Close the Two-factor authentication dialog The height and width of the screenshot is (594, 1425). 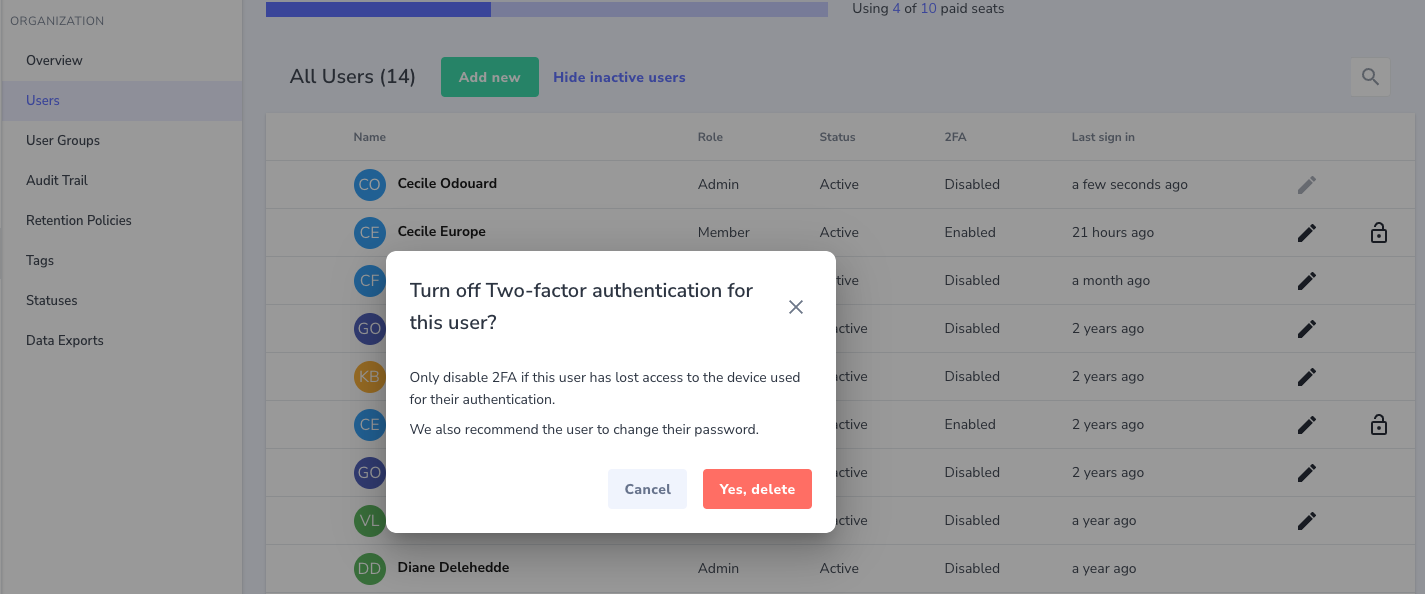click(796, 307)
